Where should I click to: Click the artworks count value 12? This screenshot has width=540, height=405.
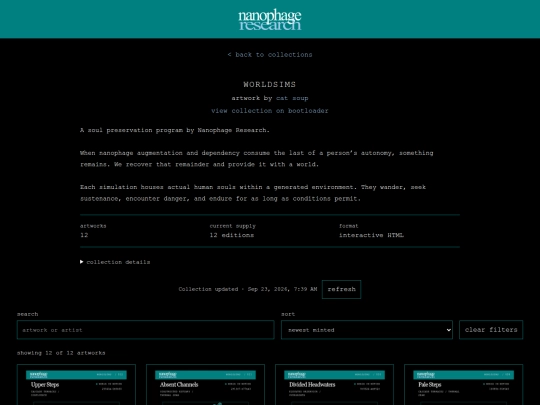(84, 235)
